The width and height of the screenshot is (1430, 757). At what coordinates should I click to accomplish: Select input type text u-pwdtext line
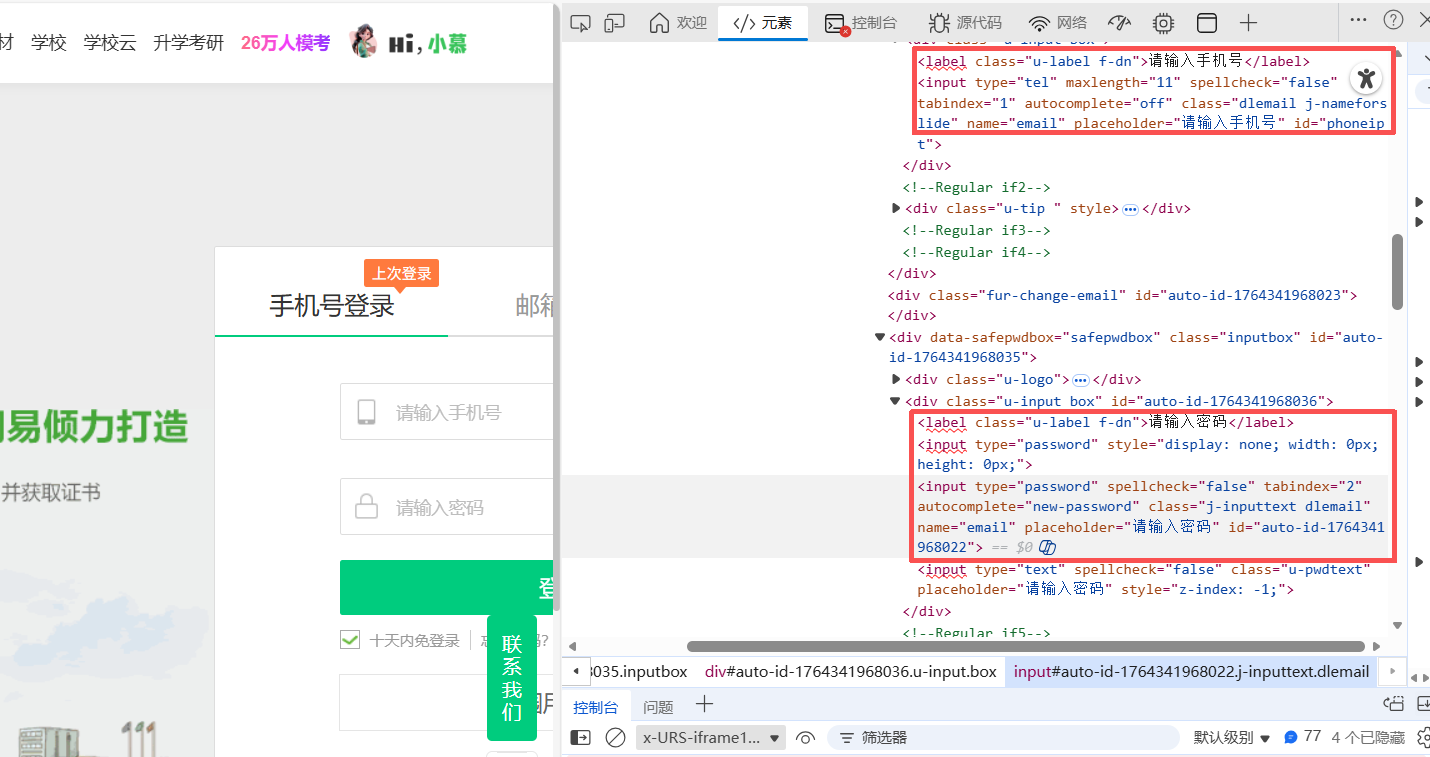click(x=1143, y=579)
